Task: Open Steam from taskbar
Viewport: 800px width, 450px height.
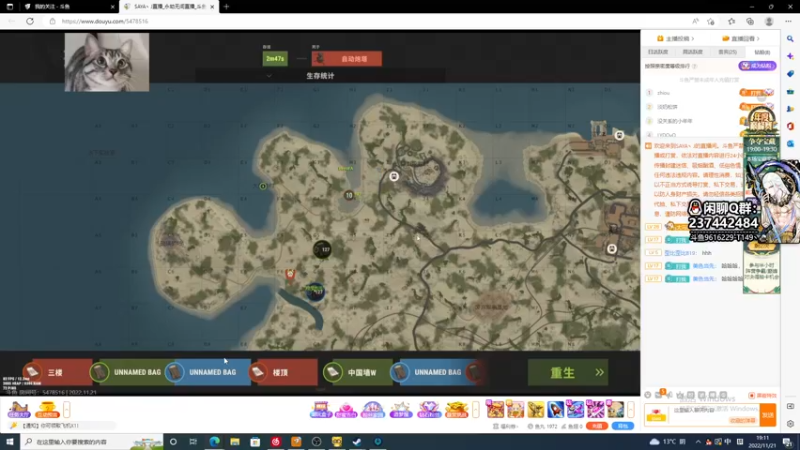Action: (357, 442)
